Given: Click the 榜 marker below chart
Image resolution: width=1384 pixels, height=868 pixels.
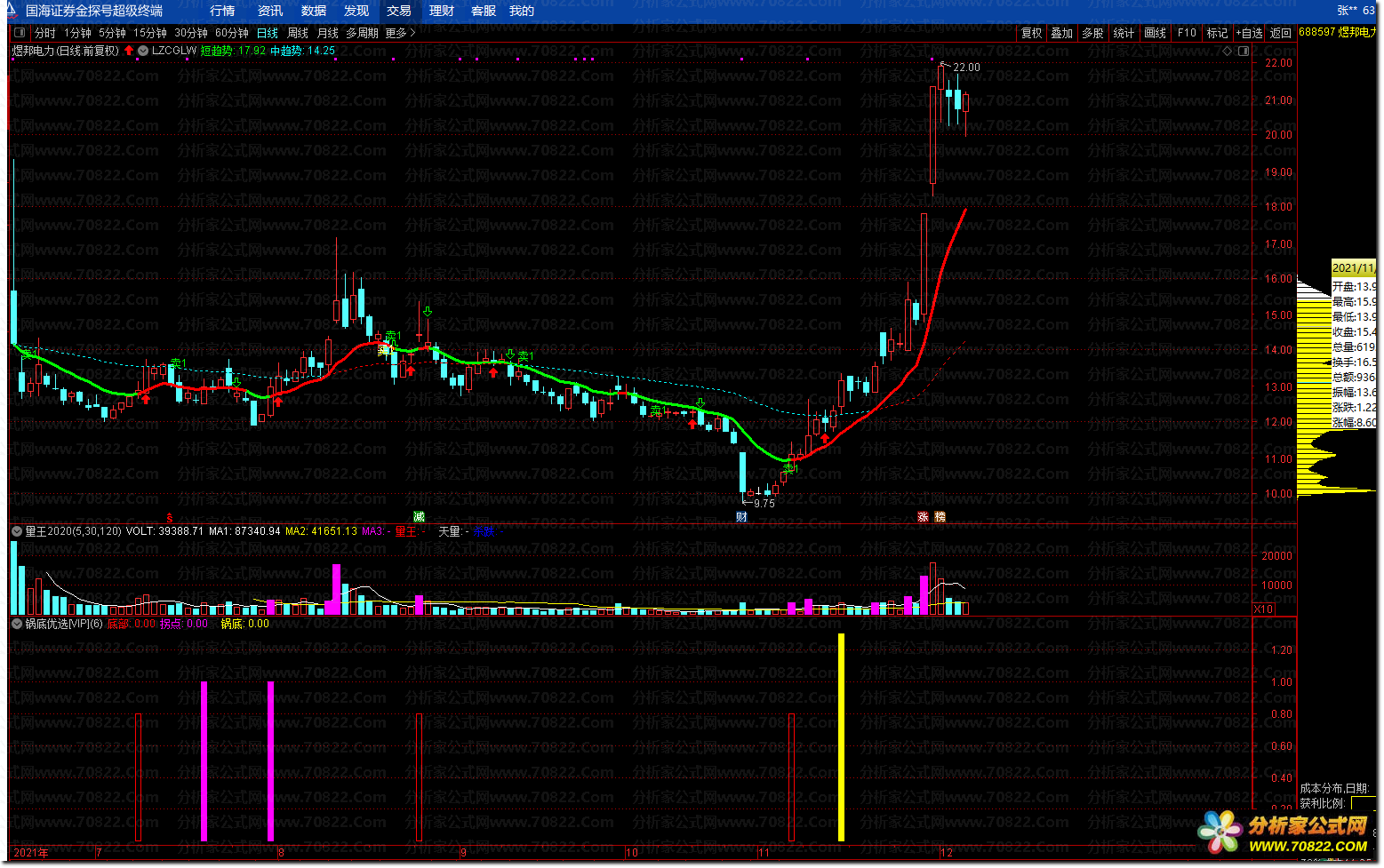Looking at the screenshot, I should tap(940, 516).
